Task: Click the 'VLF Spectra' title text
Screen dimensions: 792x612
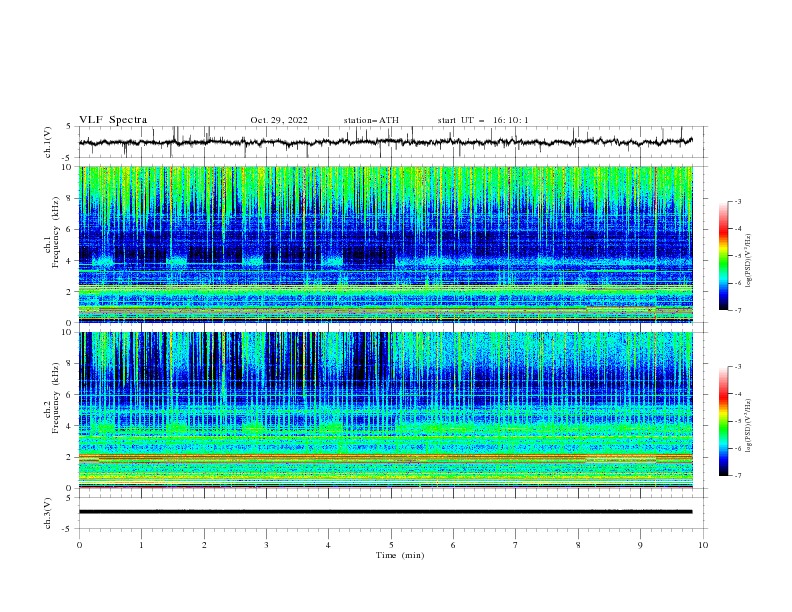Action: pyautogui.click(x=113, y=120)
